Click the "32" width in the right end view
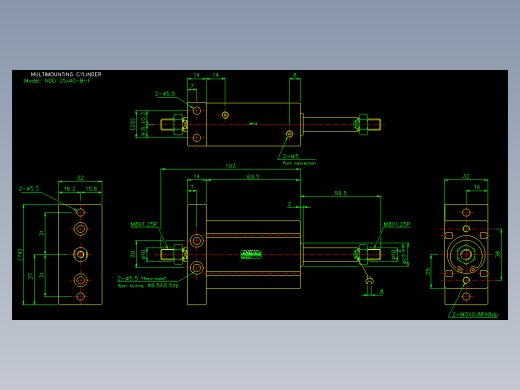Viewport: 520px width, 390px height. [x=466, y=176]
